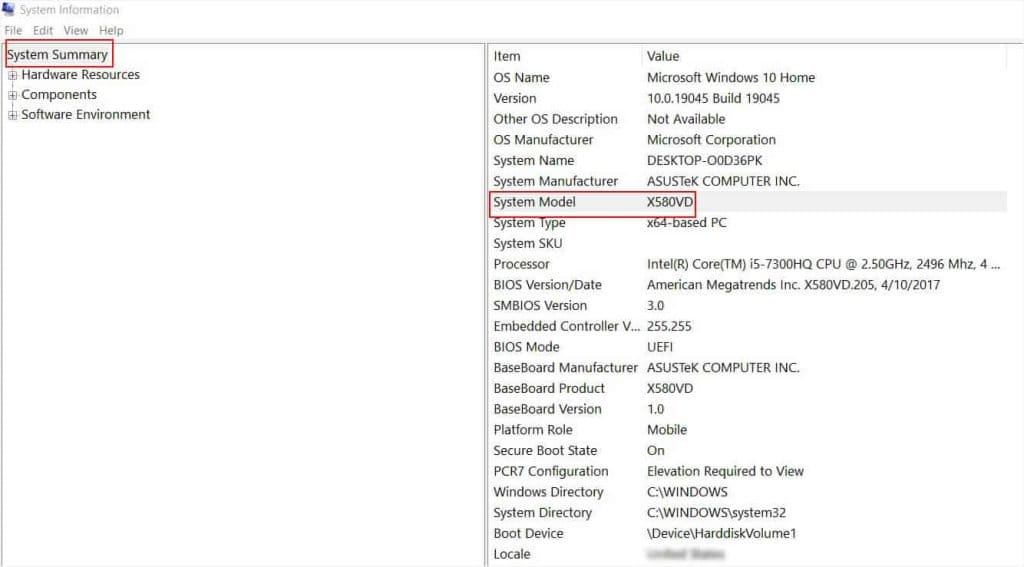
Task: Select the Components tree item
Action: [59, 95]
